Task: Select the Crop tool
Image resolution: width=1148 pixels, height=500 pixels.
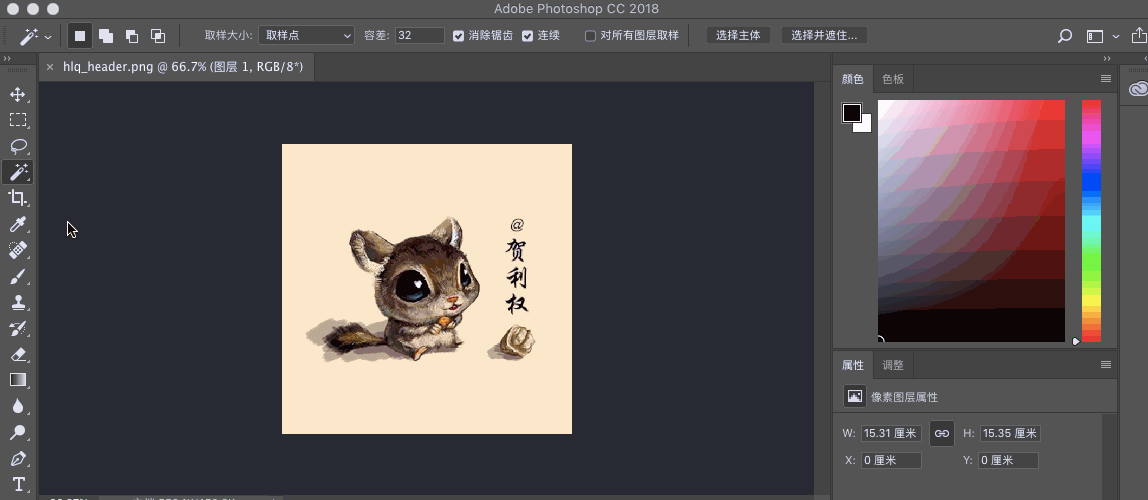Action: pyautogui.click(x=18, y=198)
